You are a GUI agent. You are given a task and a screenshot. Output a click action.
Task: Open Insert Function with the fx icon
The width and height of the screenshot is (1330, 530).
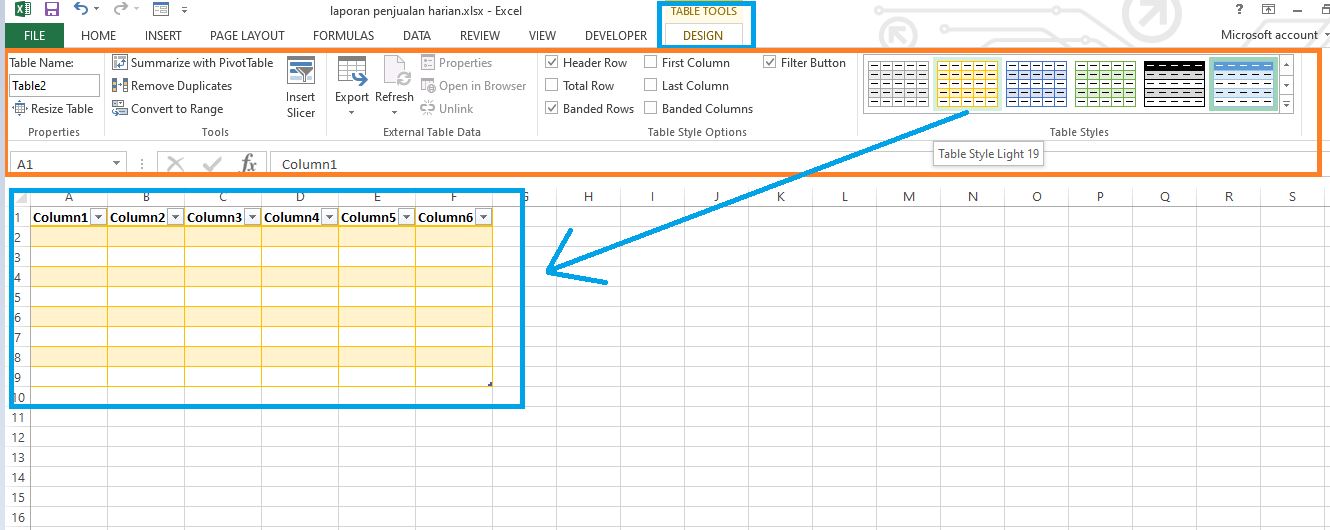pyautogui.click(x=249, y=164)
